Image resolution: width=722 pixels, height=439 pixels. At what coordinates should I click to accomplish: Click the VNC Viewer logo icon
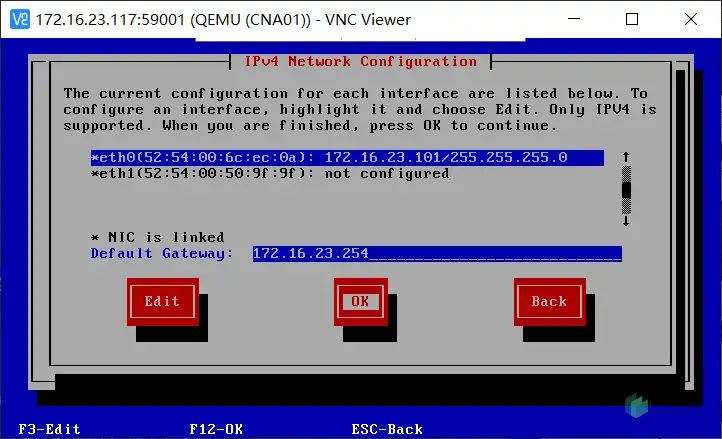[20, 19]
